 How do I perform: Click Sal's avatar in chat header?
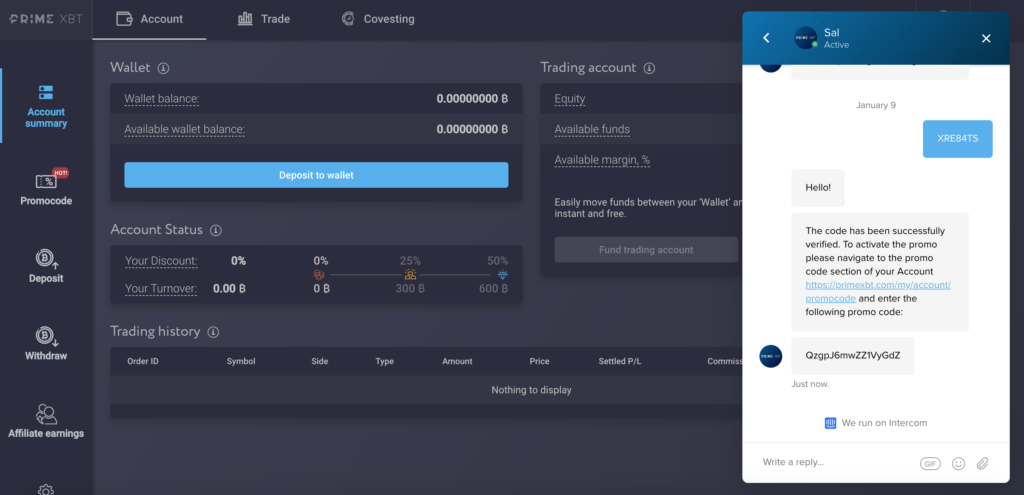tap(806, 38)
